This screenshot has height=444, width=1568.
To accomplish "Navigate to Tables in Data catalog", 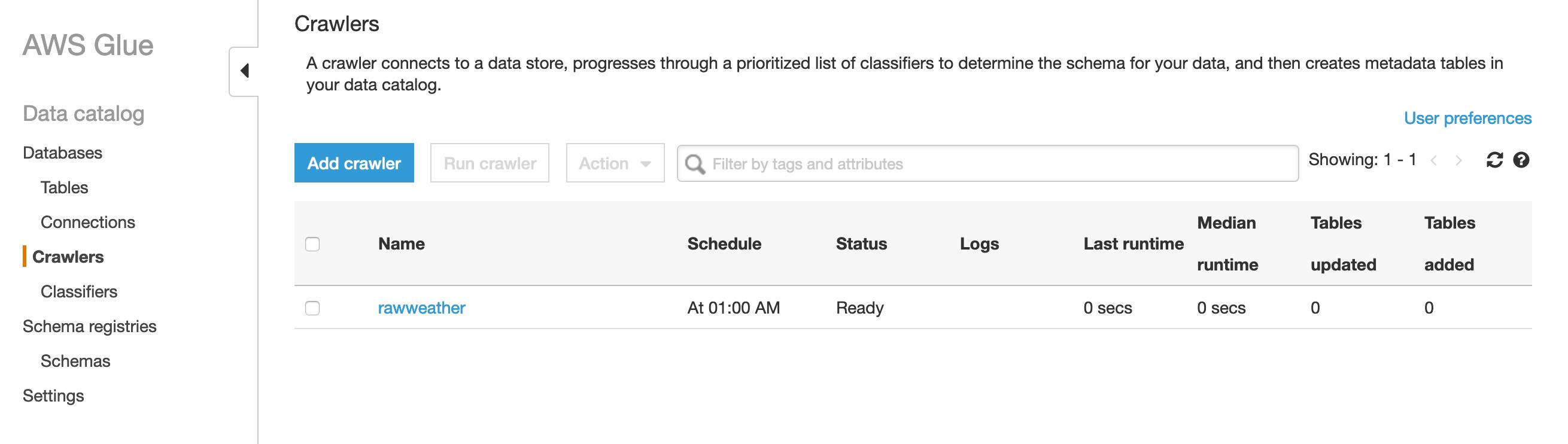I will click(64, 187).
